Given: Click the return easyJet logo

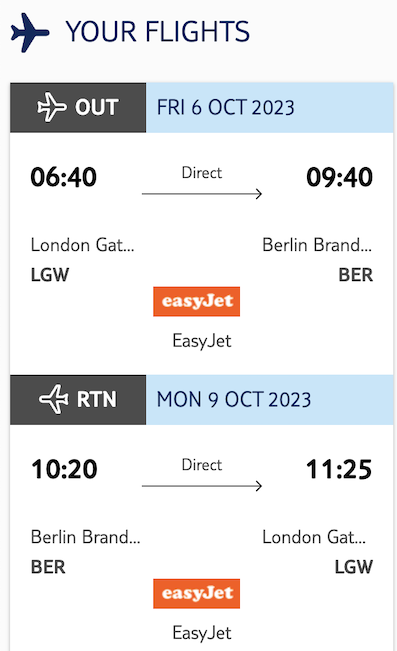Looking at the screenshot, I should (196, 594).
